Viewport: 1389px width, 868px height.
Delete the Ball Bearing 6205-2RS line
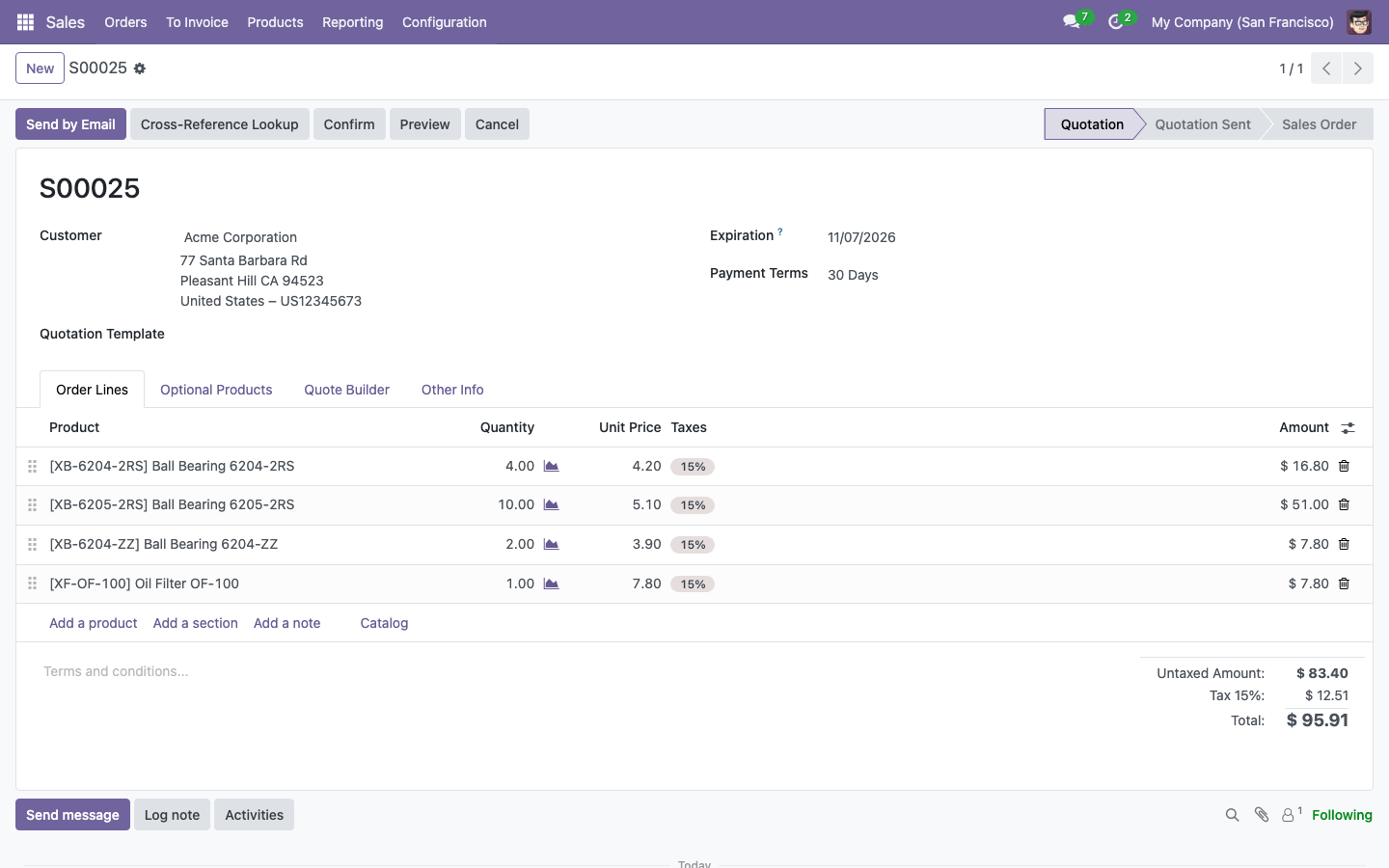click(1344, 504)
